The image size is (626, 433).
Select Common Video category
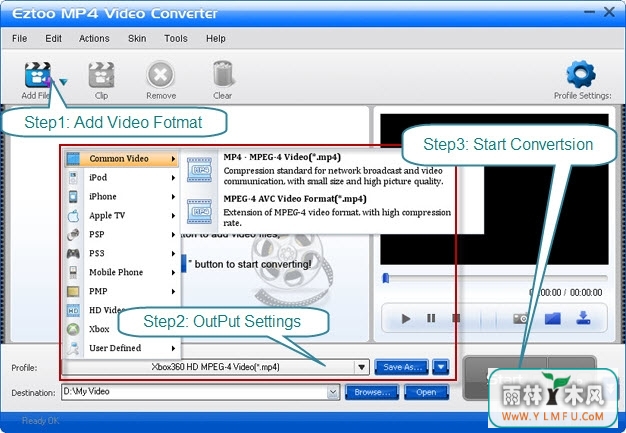click(x=122, y=158)
